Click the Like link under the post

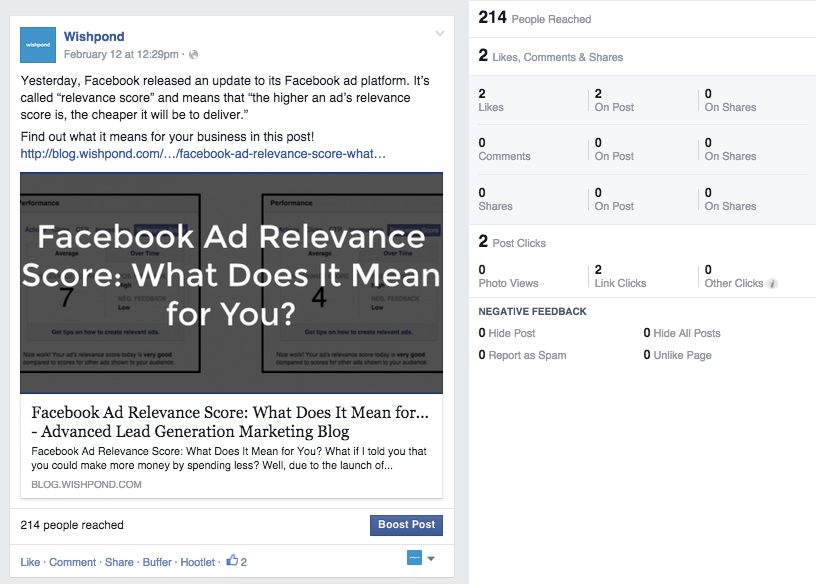(30, 562)
